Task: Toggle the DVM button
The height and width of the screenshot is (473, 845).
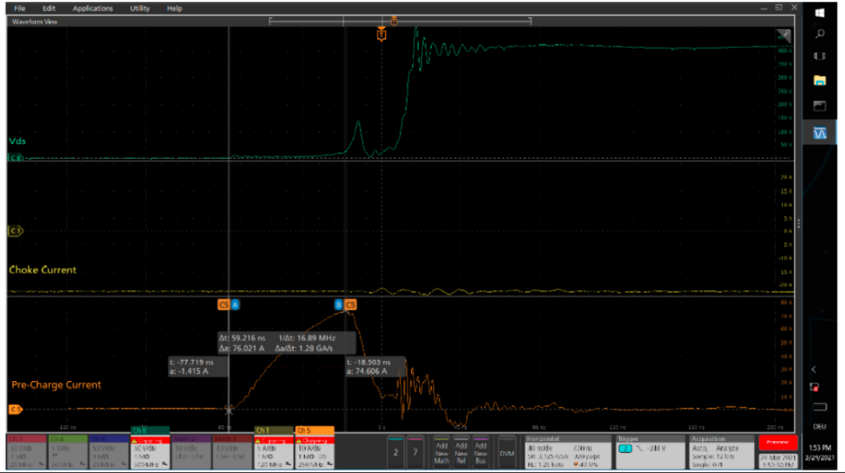Action: tap(508, 452)
